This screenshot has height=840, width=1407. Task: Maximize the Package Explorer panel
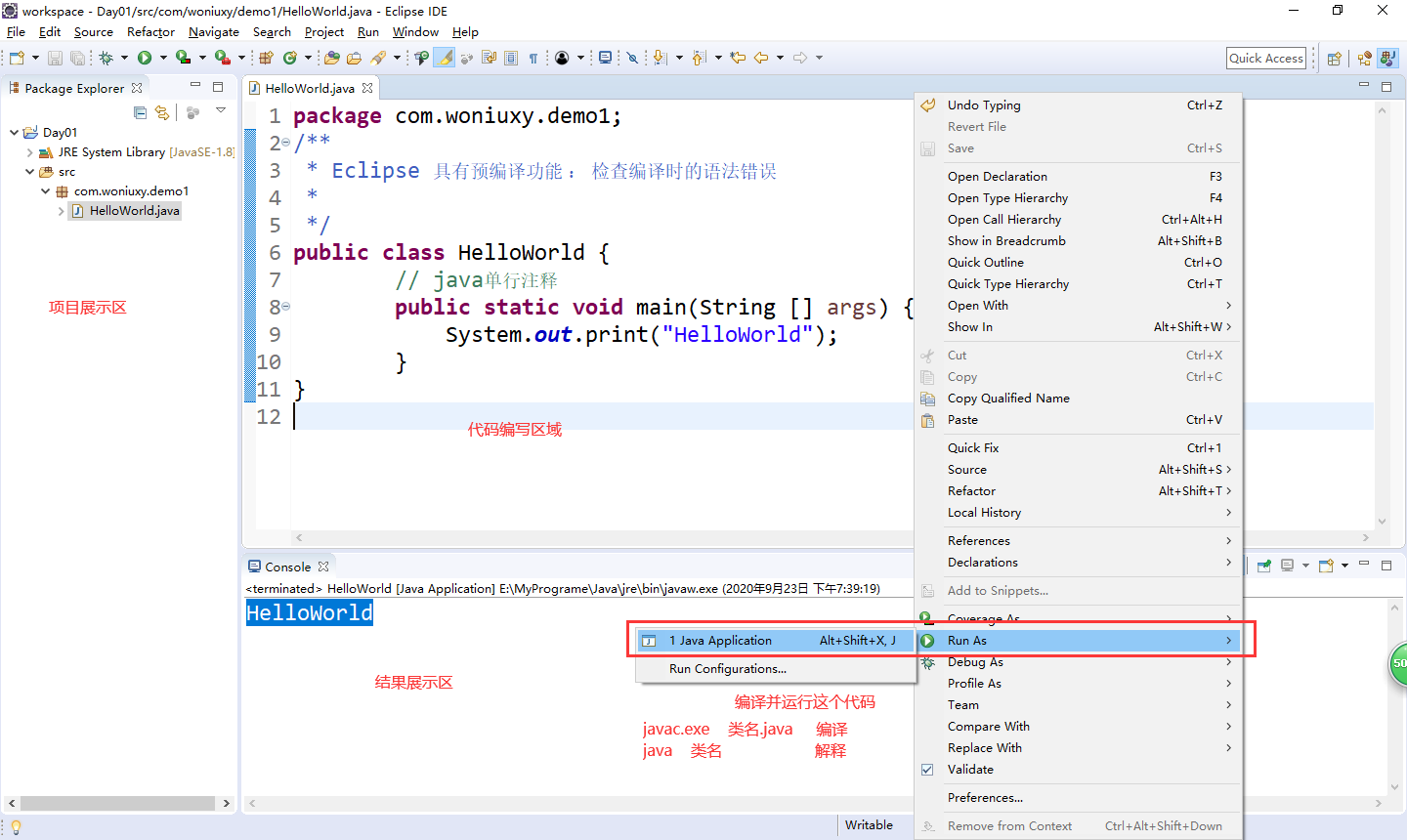pyautogui.click(x=218, y=87)
